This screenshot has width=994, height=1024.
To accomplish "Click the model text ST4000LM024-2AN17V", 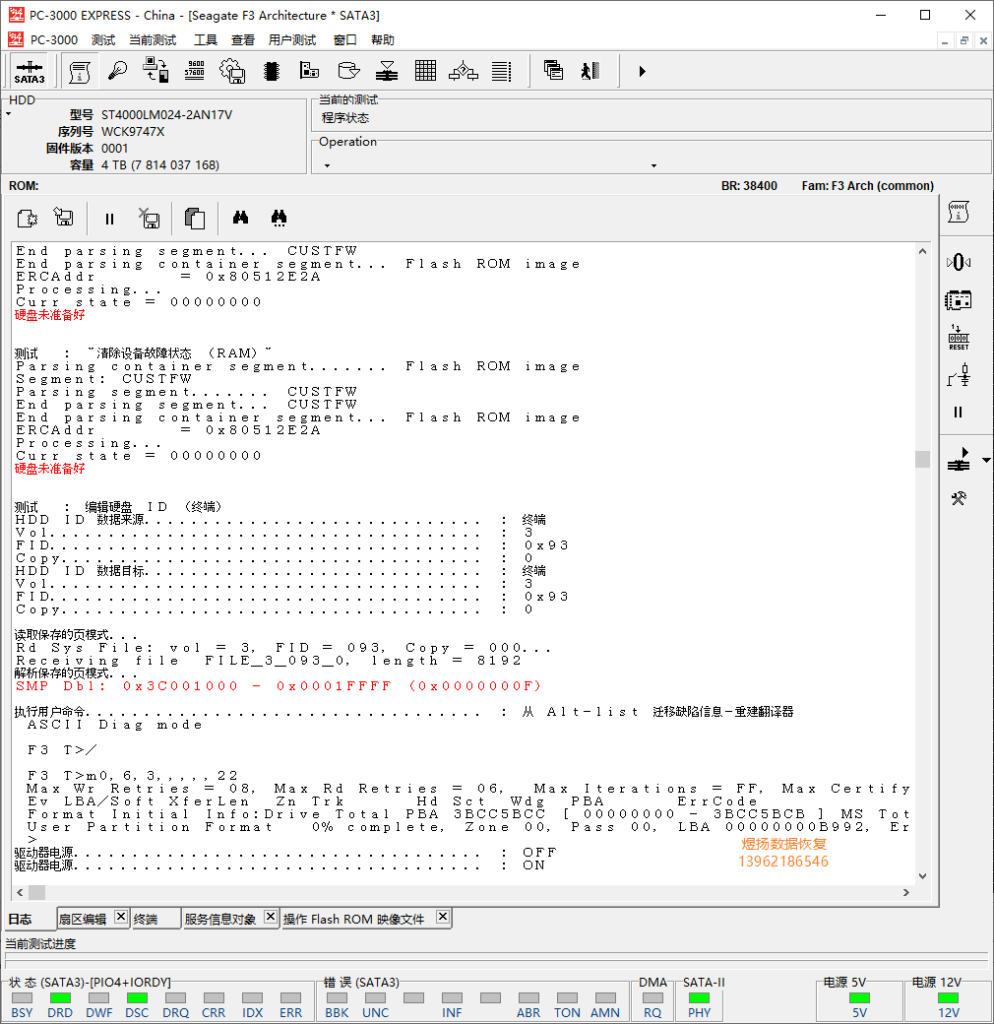I will tap(167, 115).
